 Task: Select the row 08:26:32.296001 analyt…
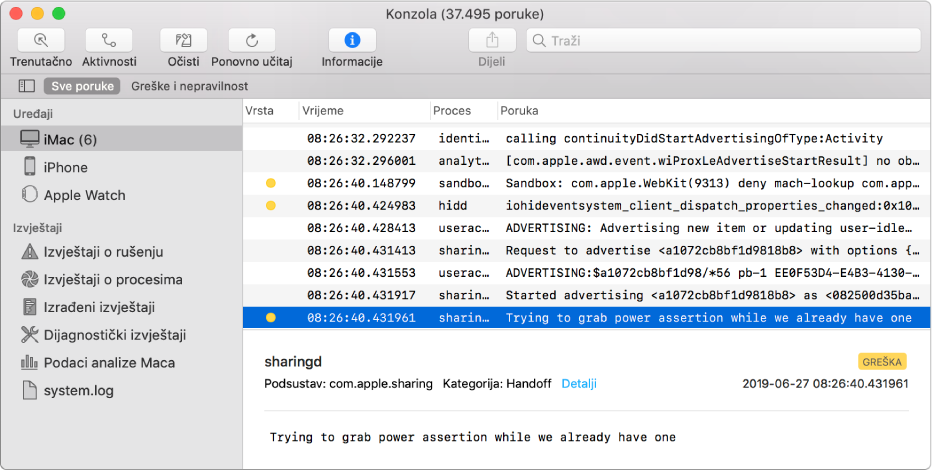(586, 161)
